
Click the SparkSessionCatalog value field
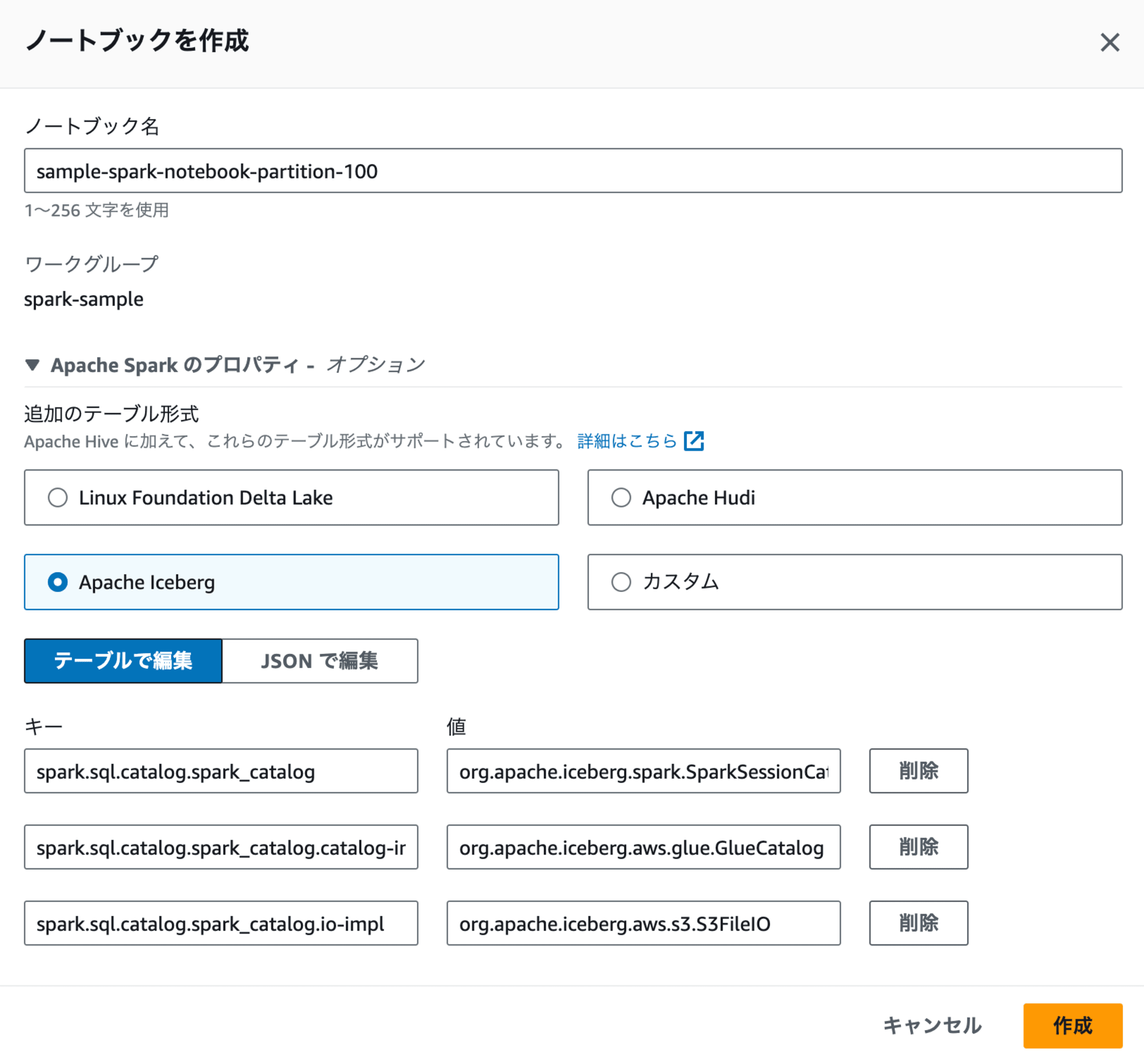643,771
